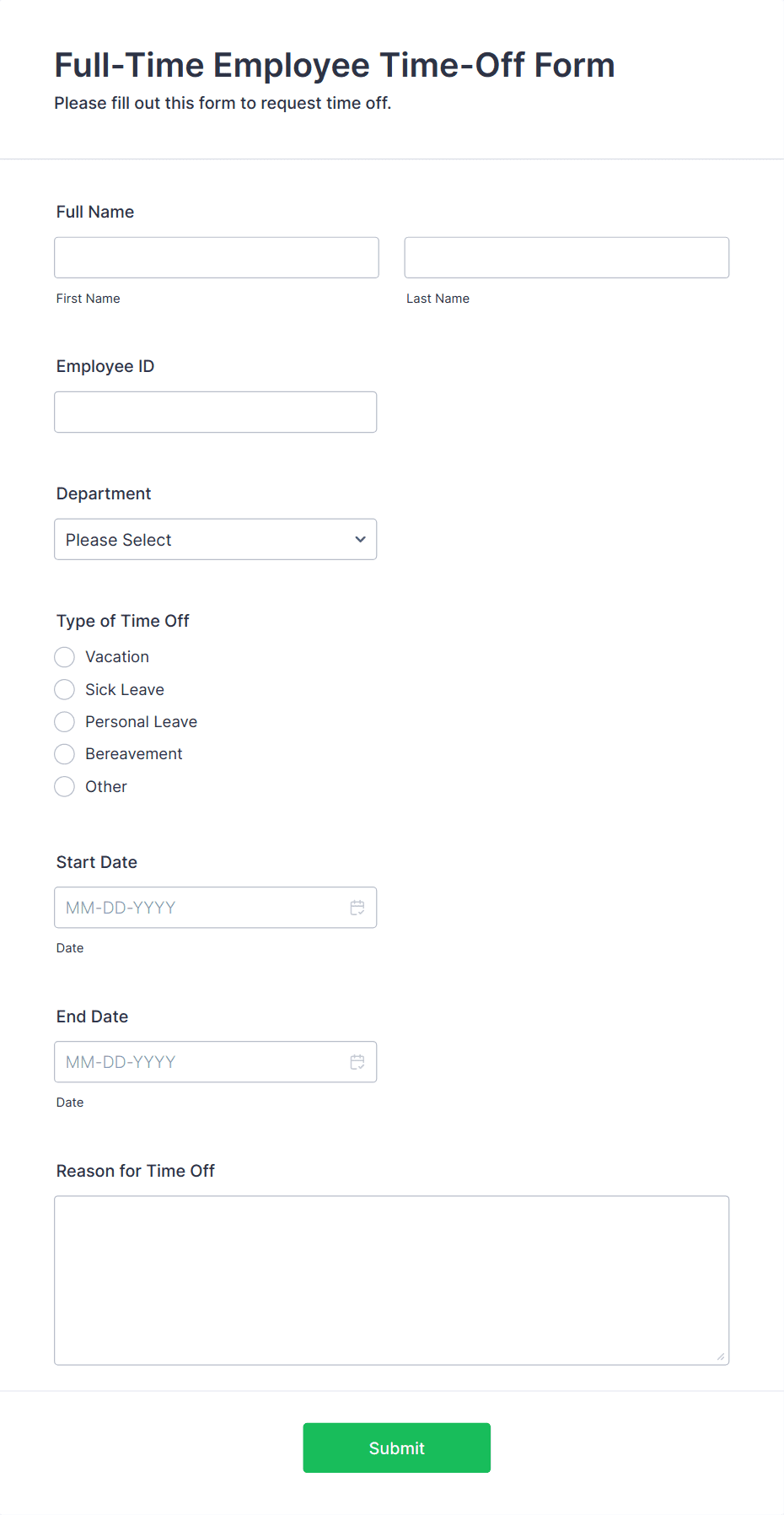Expand the Department dropdown
The height and width of the screenshot is (1515, 784).
click(x=216, y=539)
